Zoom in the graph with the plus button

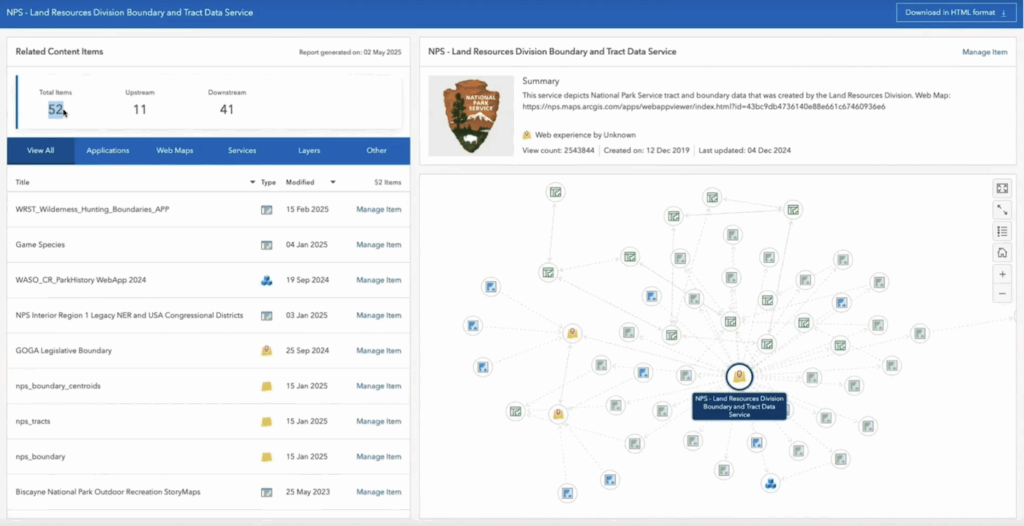(1002, 274)
